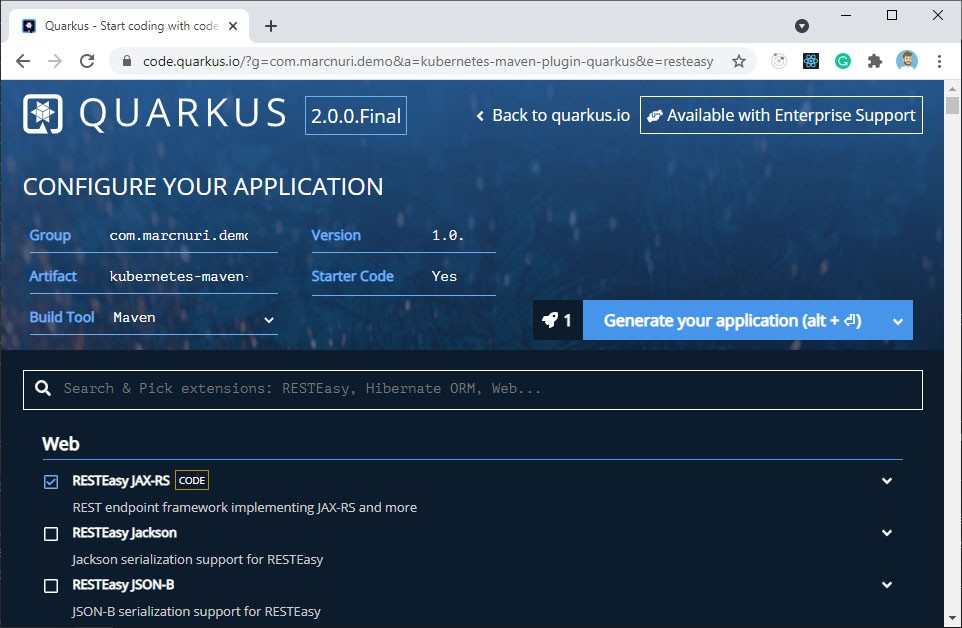Open the Chrome profile avatar

click(906, 61)
